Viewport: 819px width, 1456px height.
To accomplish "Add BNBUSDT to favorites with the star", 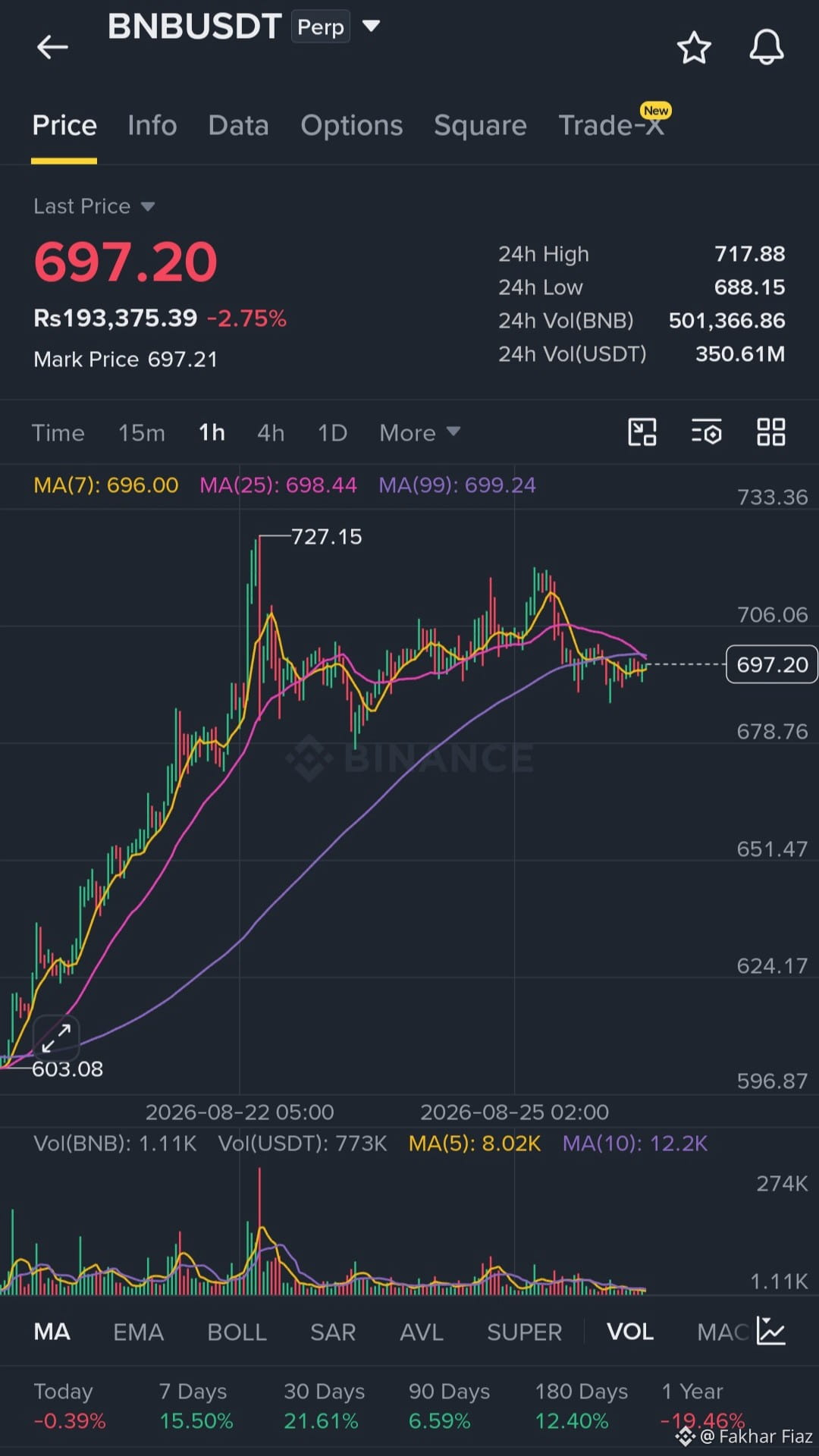I will [694, 48].
